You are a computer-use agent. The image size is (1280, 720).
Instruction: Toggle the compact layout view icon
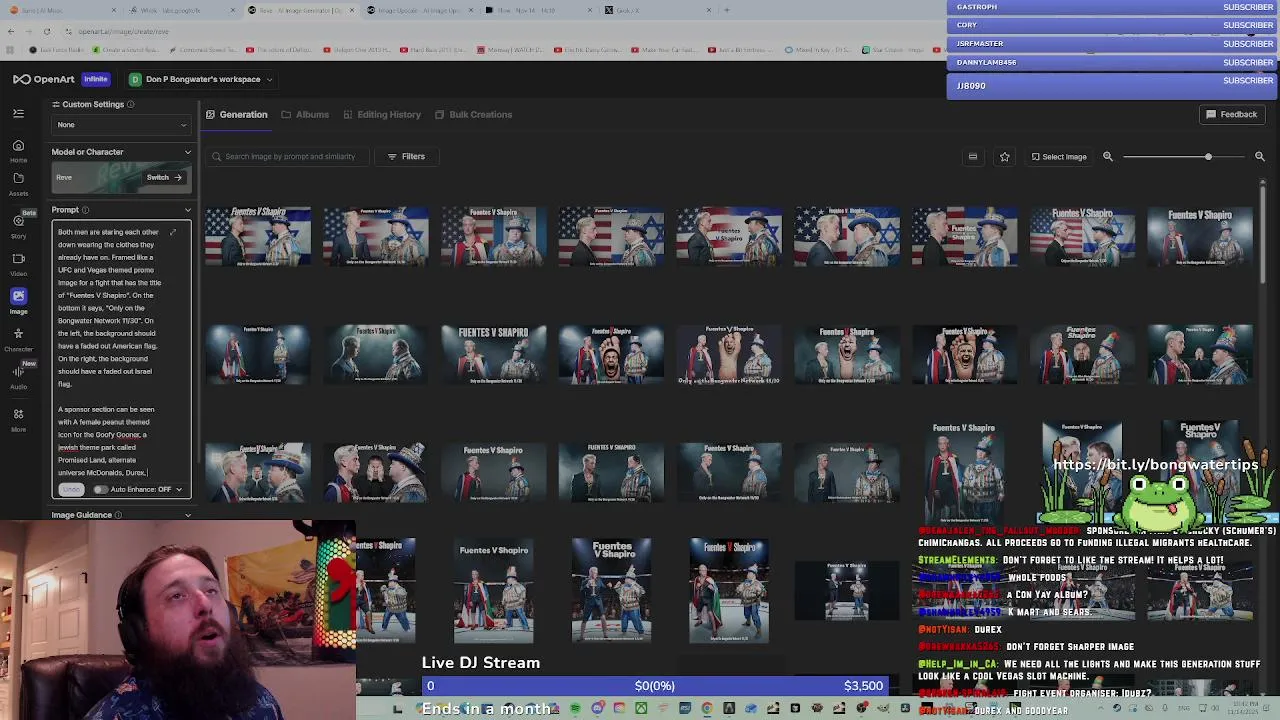(x=973, y=156)
